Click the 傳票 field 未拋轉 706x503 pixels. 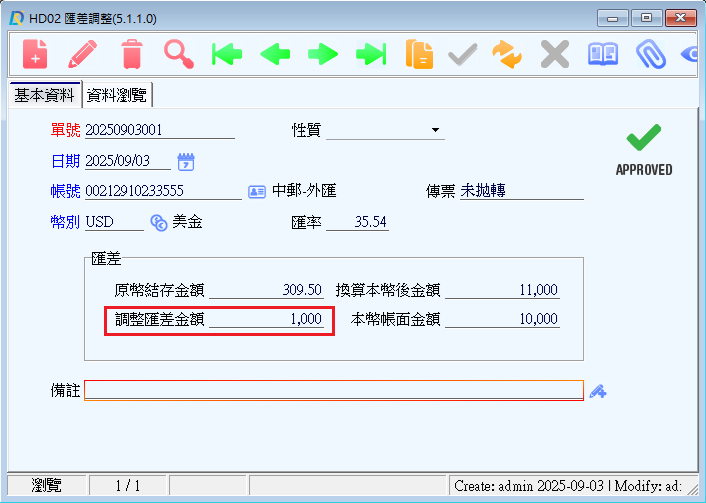(522, 191)
